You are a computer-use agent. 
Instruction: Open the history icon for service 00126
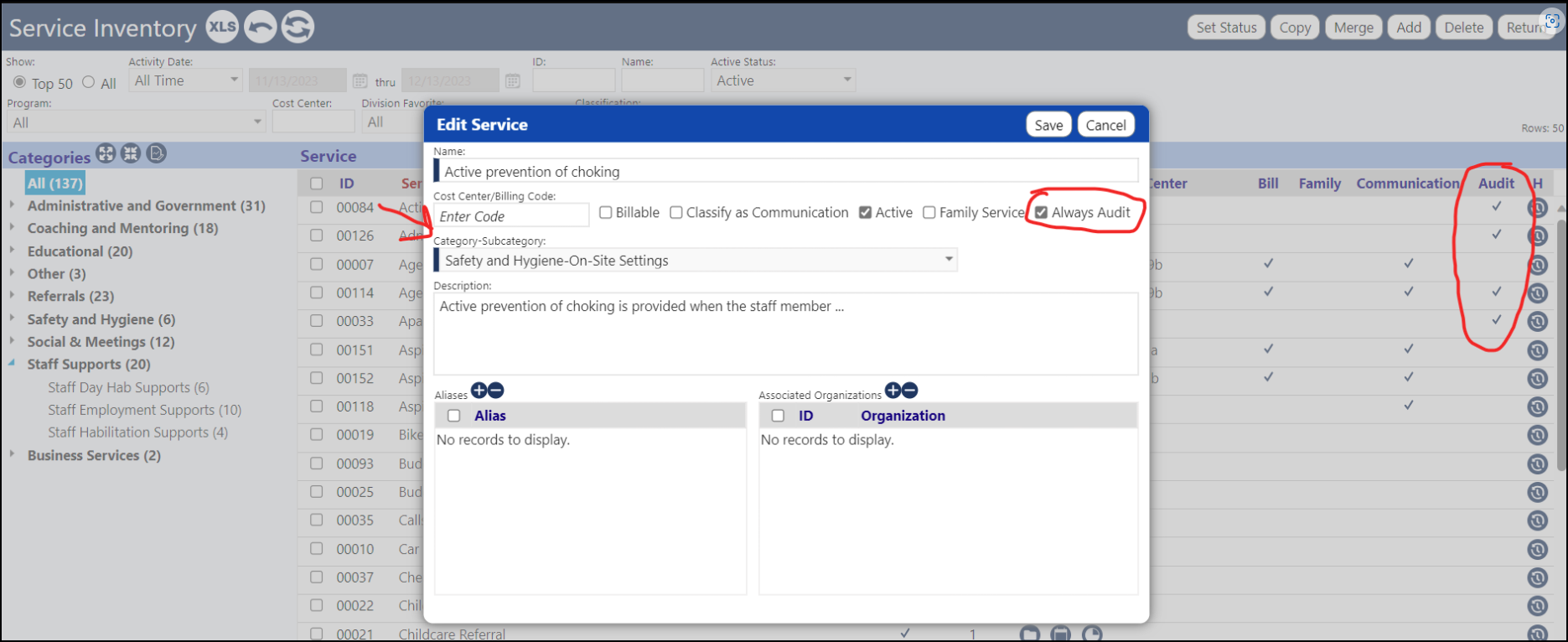point(1537,236)
